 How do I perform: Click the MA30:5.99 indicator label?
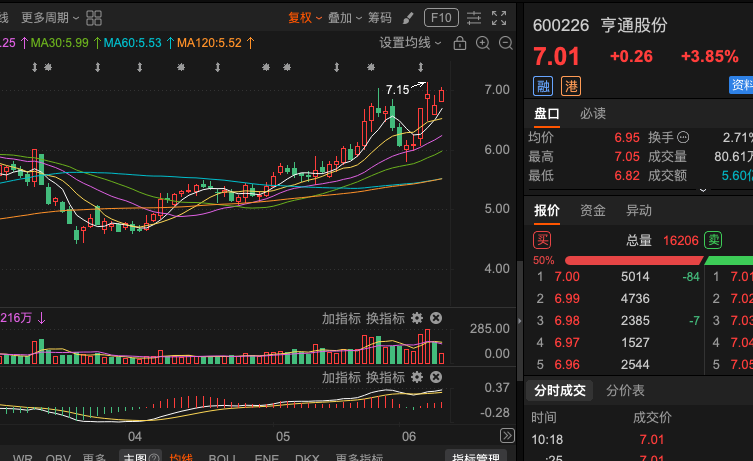pyautogui.click(x=60, y=43)
